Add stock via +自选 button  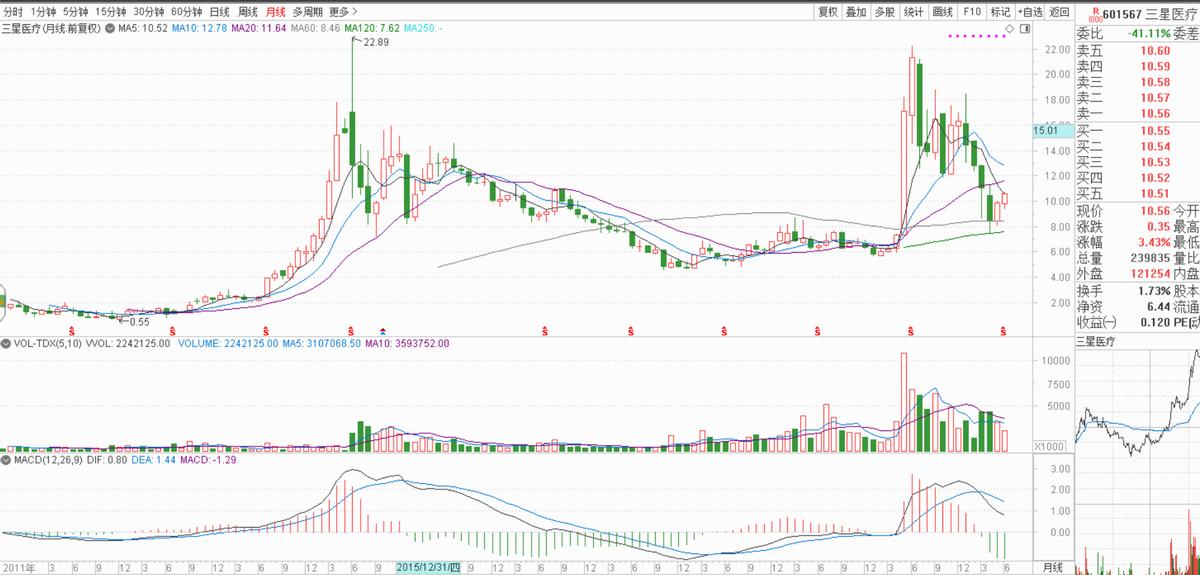click(1030, 12)
